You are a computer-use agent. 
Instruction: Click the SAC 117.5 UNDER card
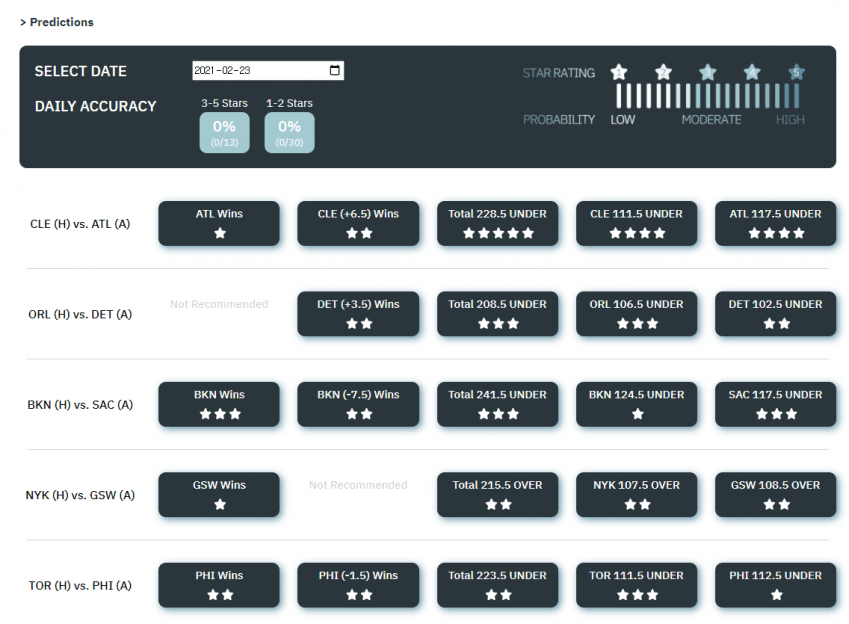775,404
